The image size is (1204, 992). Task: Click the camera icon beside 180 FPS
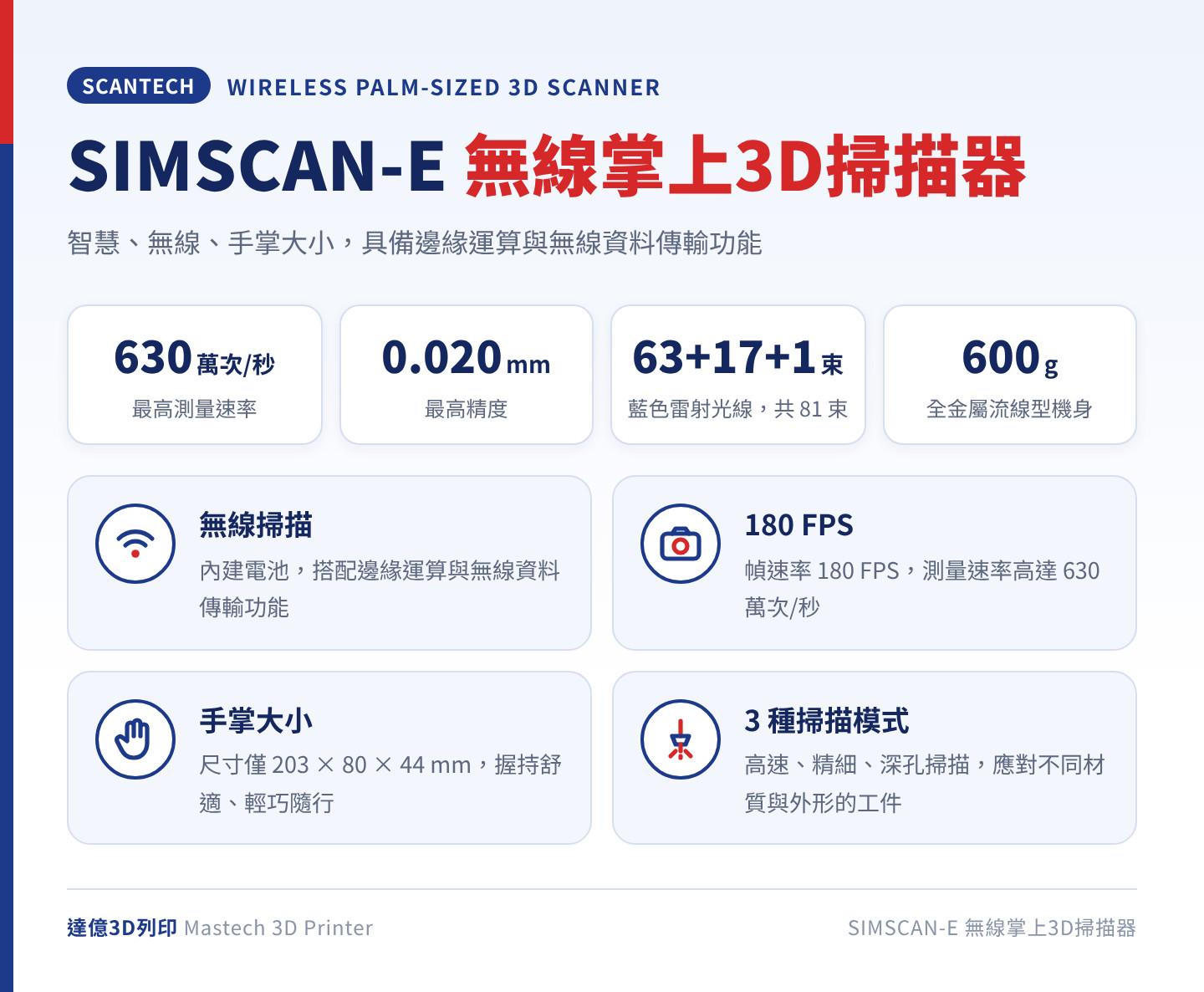681,544
